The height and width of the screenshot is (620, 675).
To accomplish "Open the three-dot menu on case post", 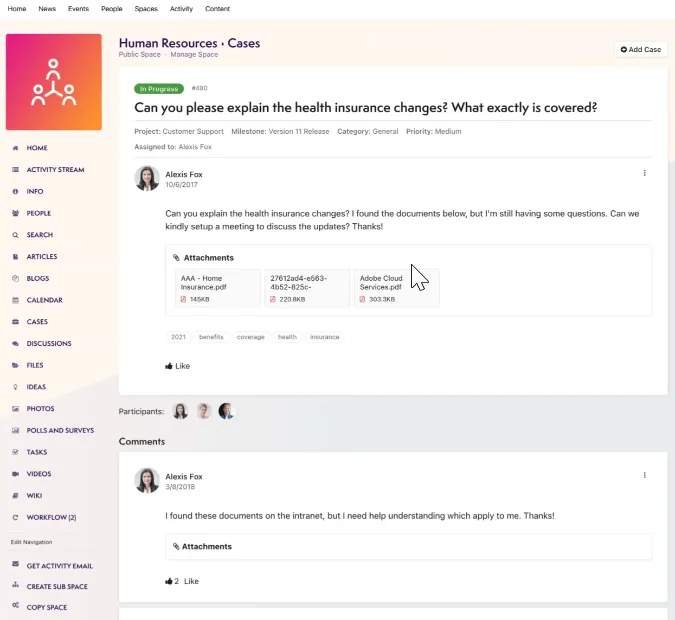I will tap(644, 173).
